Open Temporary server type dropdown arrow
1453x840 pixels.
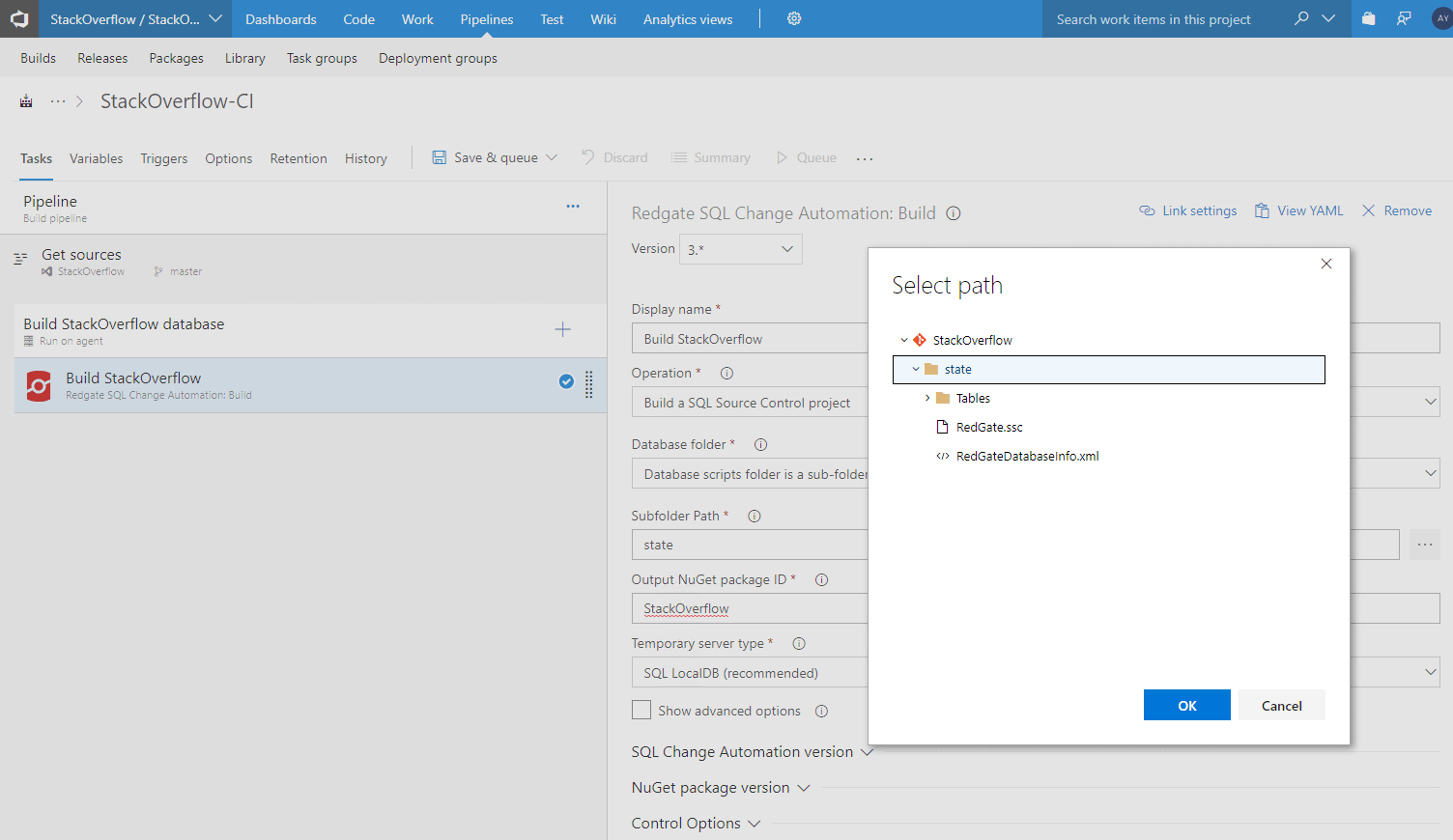point(1431,672)
